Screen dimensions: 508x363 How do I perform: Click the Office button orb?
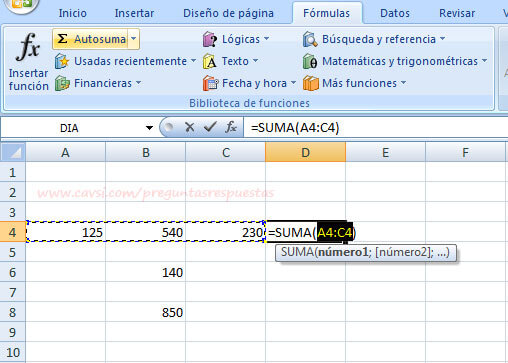pyautogui.click(x=22, y=5)
